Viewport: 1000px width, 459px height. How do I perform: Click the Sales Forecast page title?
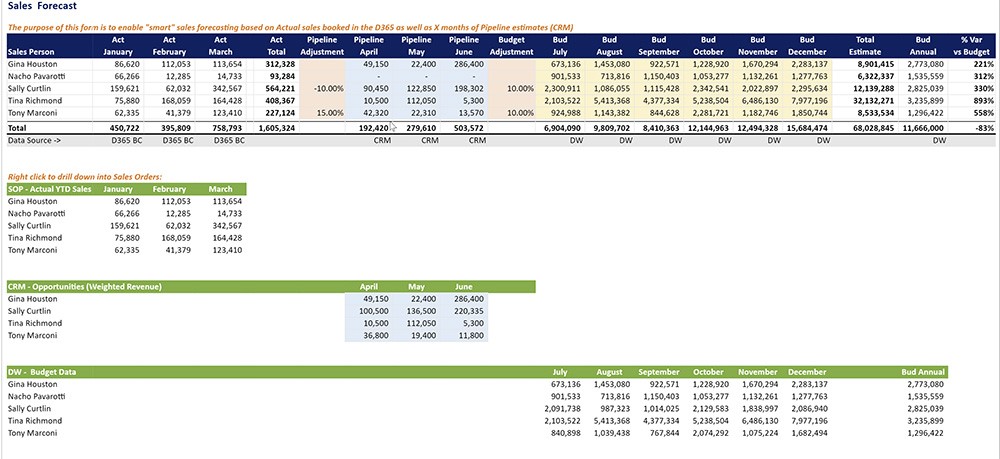[x=39, y=7]
